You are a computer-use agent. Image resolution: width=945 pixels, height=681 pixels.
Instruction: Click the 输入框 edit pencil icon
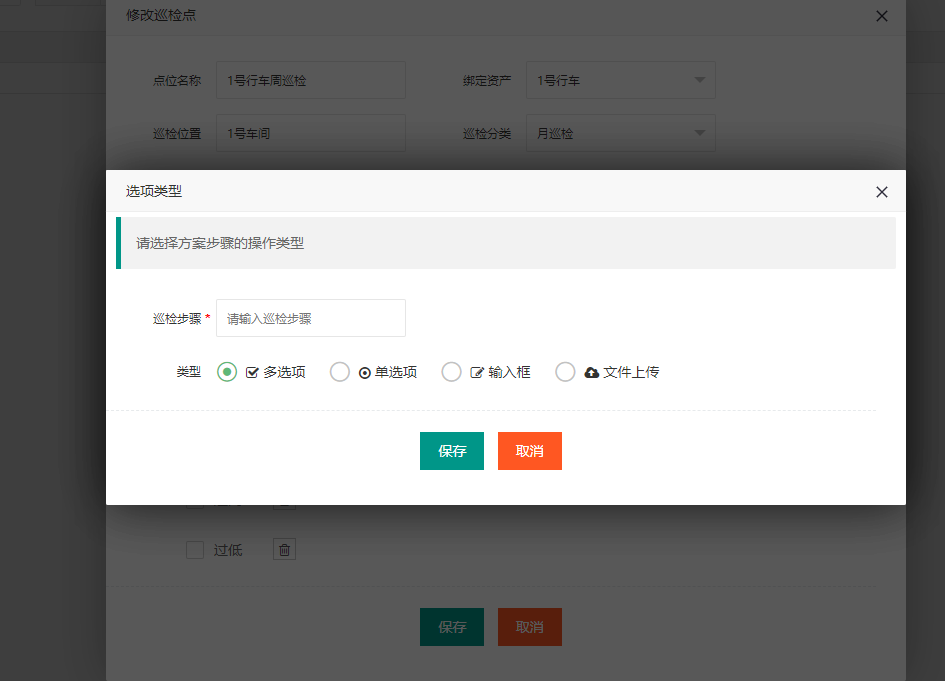click(477, 372)
